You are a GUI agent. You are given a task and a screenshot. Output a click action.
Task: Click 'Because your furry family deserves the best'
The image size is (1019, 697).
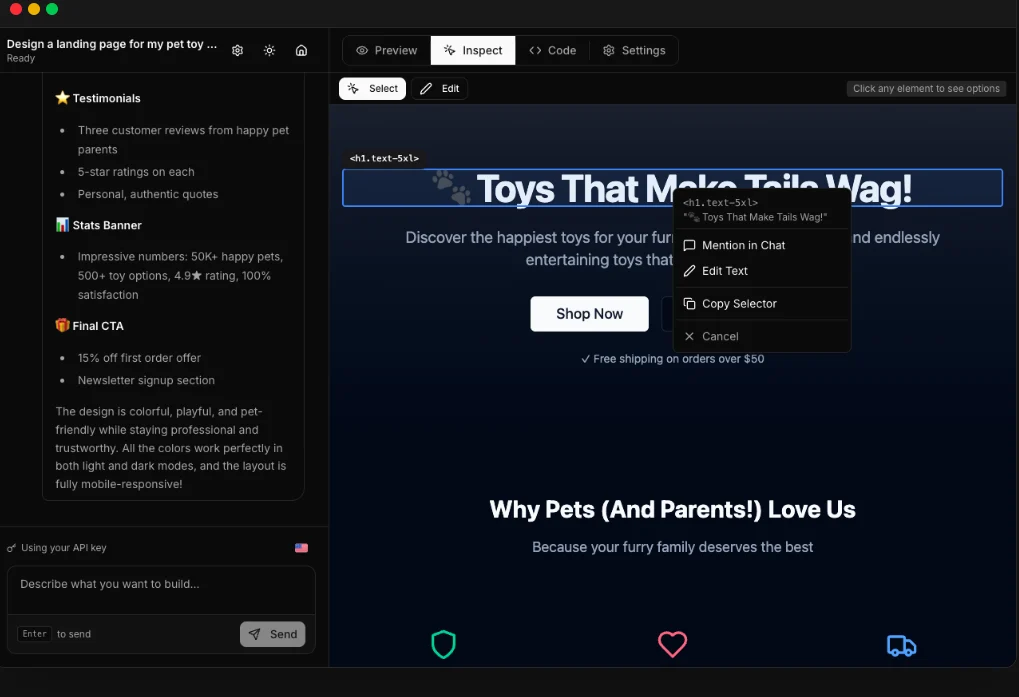point(672,547)
